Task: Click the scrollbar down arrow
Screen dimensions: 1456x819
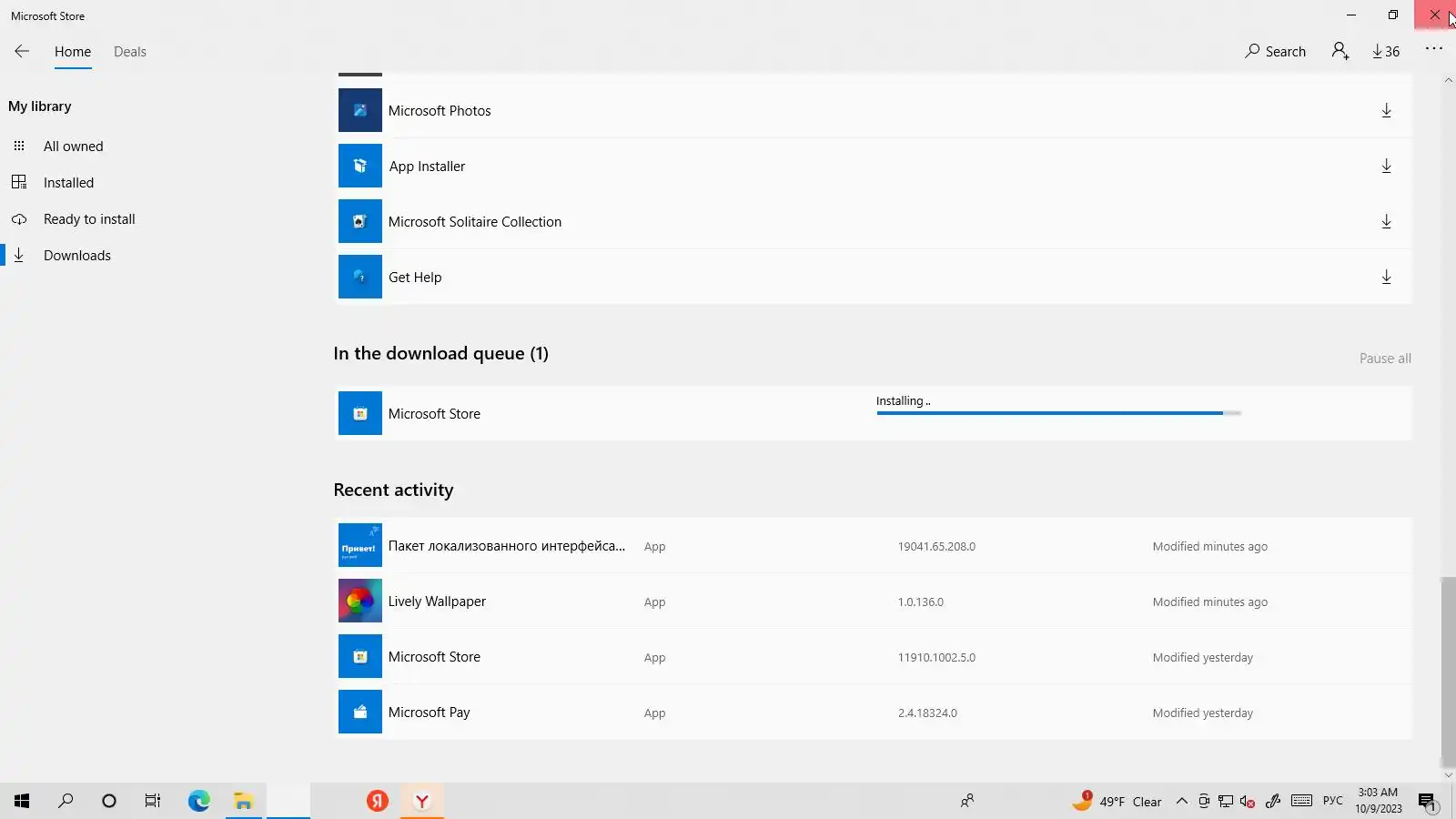Action: coord(1448,775)
